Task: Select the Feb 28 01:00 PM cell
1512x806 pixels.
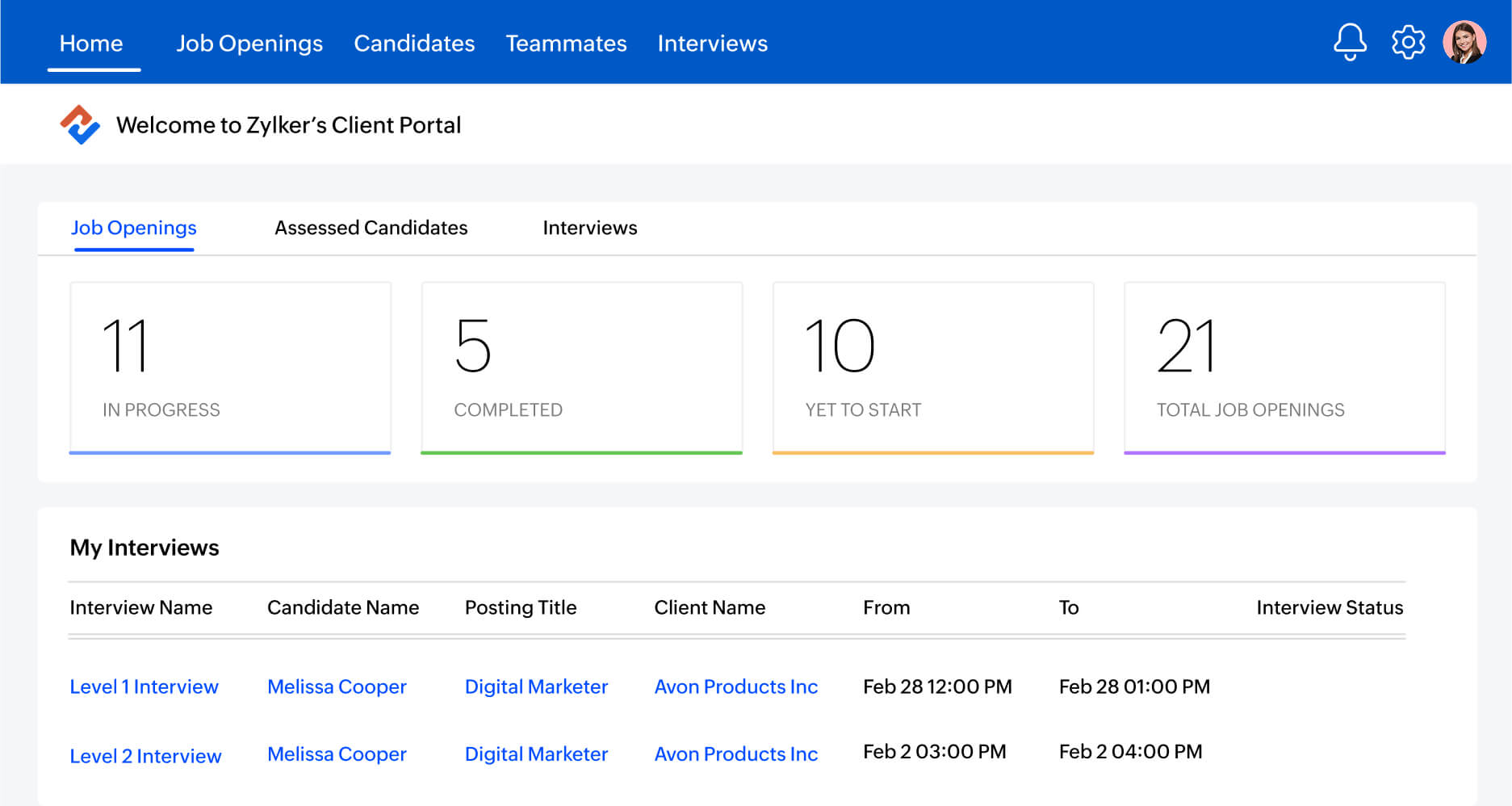Action: tap(1134, 686)
